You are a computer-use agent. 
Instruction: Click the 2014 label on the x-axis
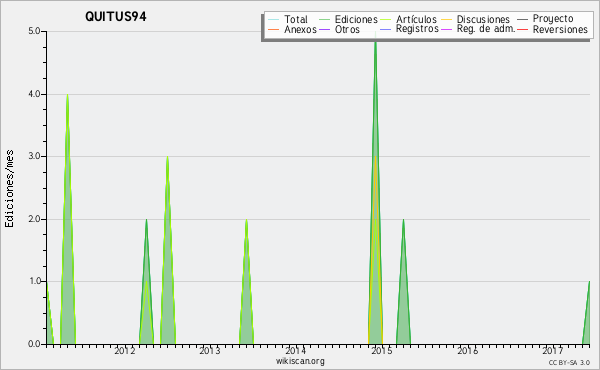(x=295, y=351)
